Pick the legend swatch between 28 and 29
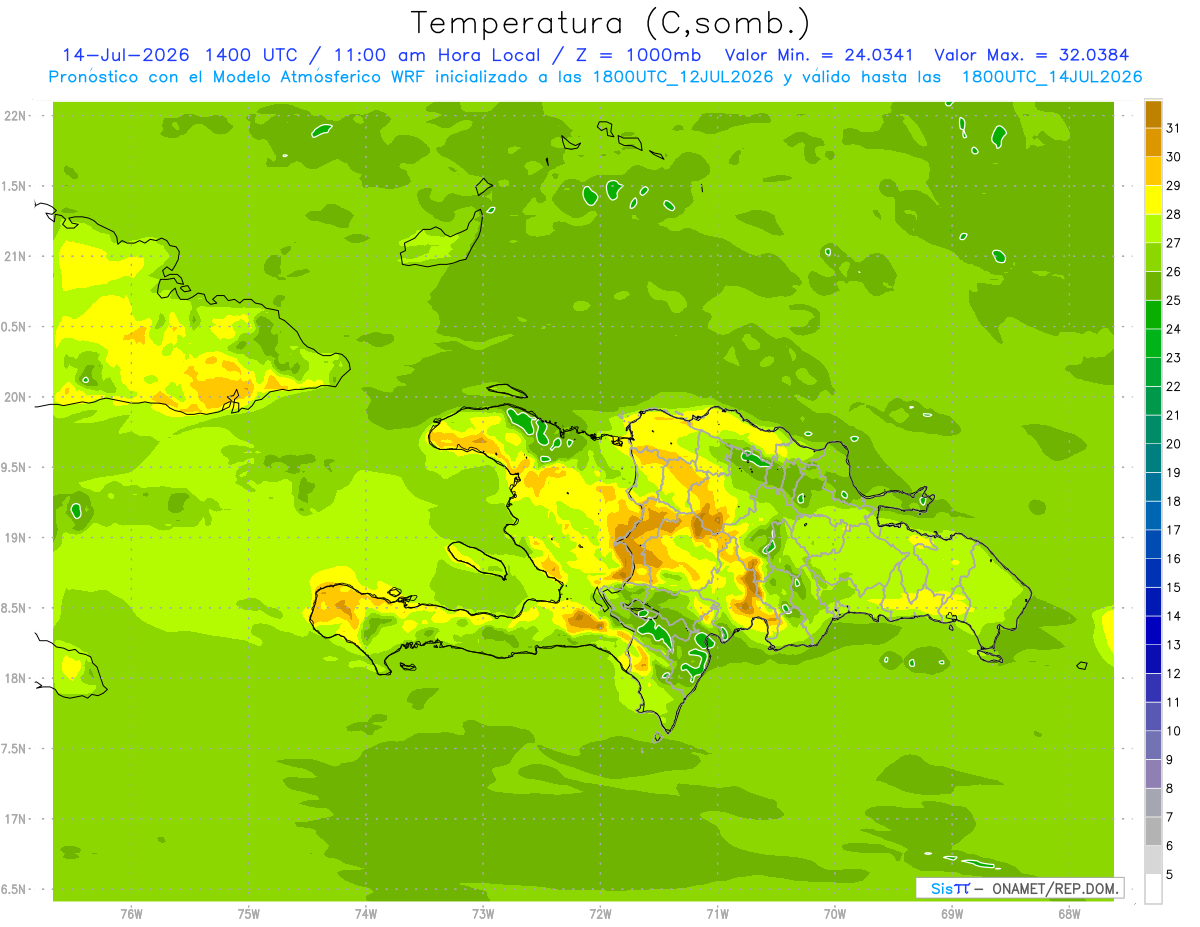Viewport: 1200px width, 927px height. coord(1153,200)
